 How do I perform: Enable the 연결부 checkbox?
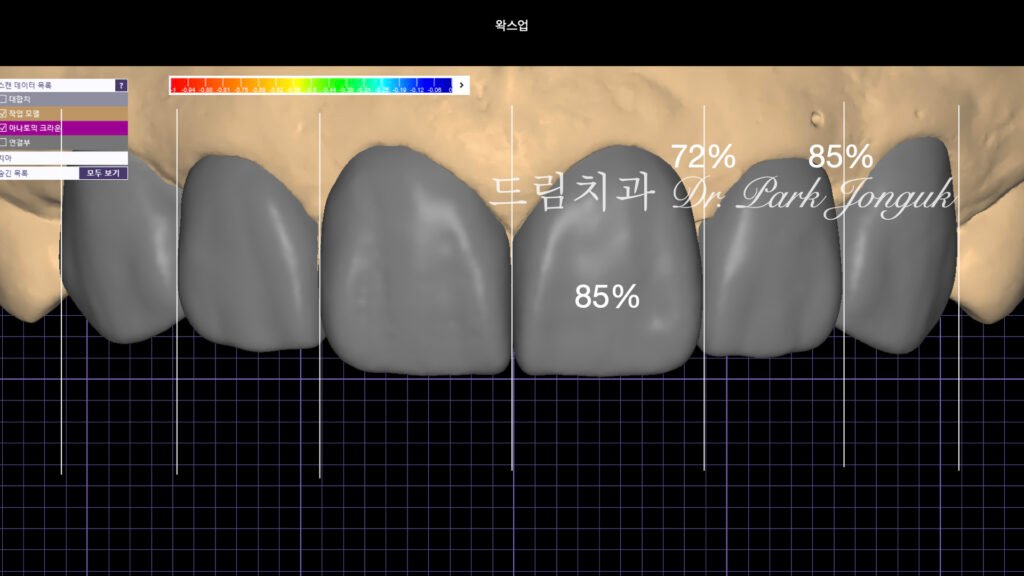(x=4, y=139)
